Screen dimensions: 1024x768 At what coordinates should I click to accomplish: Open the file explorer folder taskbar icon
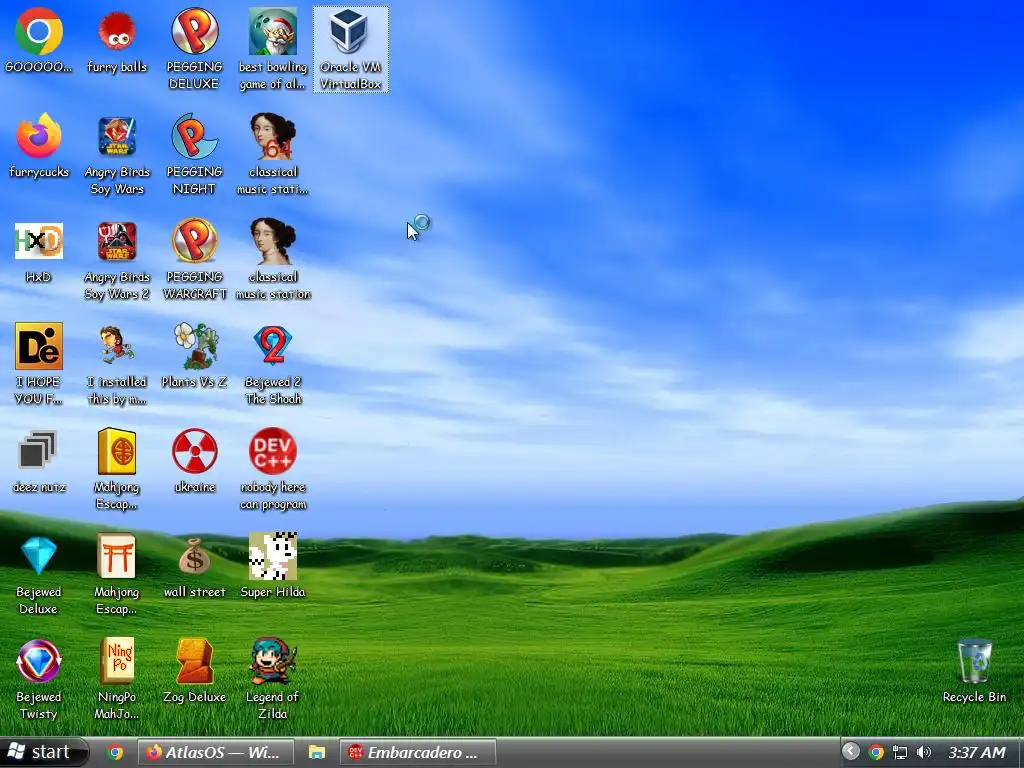[x=317, y=752]
